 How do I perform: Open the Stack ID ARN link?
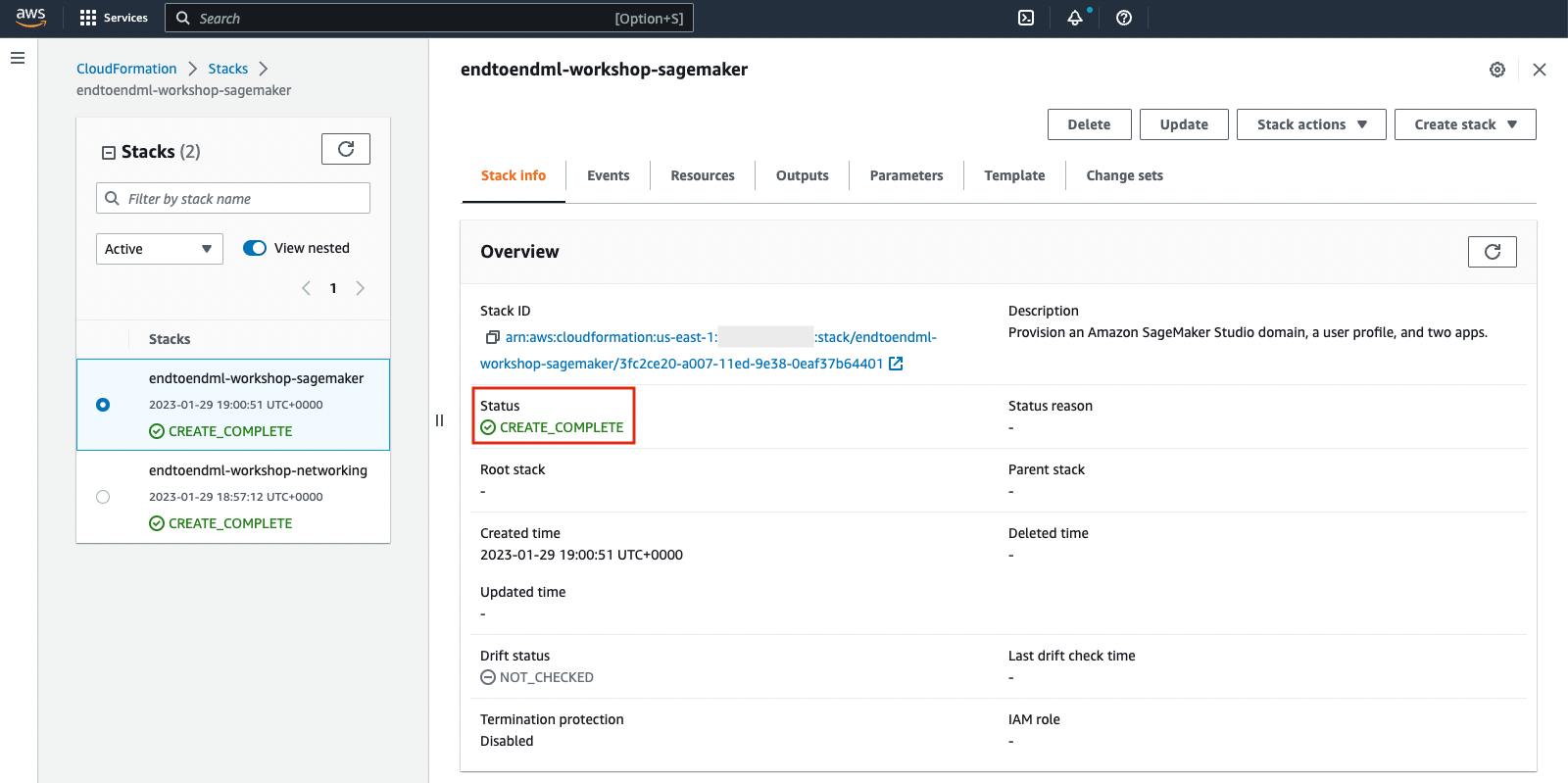click(x=709, y=350)
